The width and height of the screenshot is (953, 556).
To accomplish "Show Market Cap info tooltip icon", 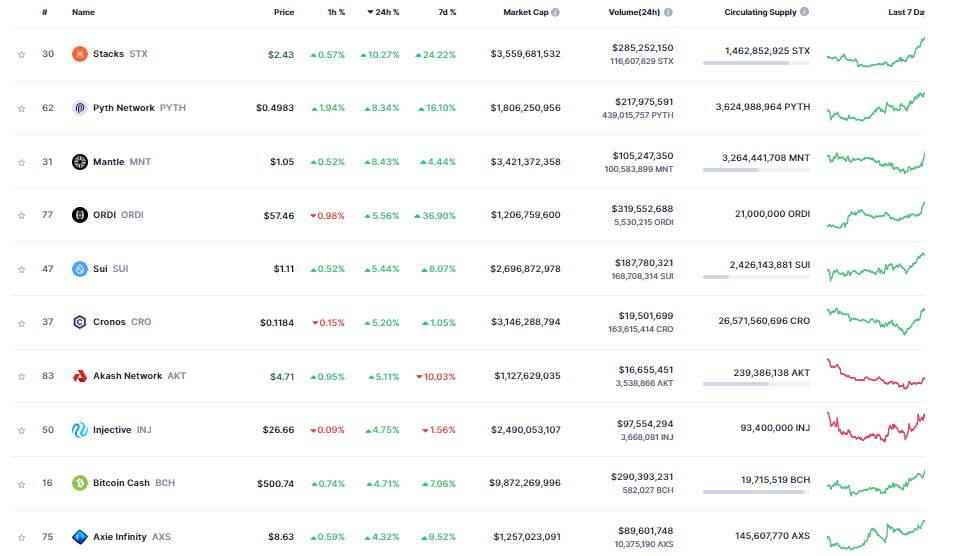I will click(x=556, y=12).
